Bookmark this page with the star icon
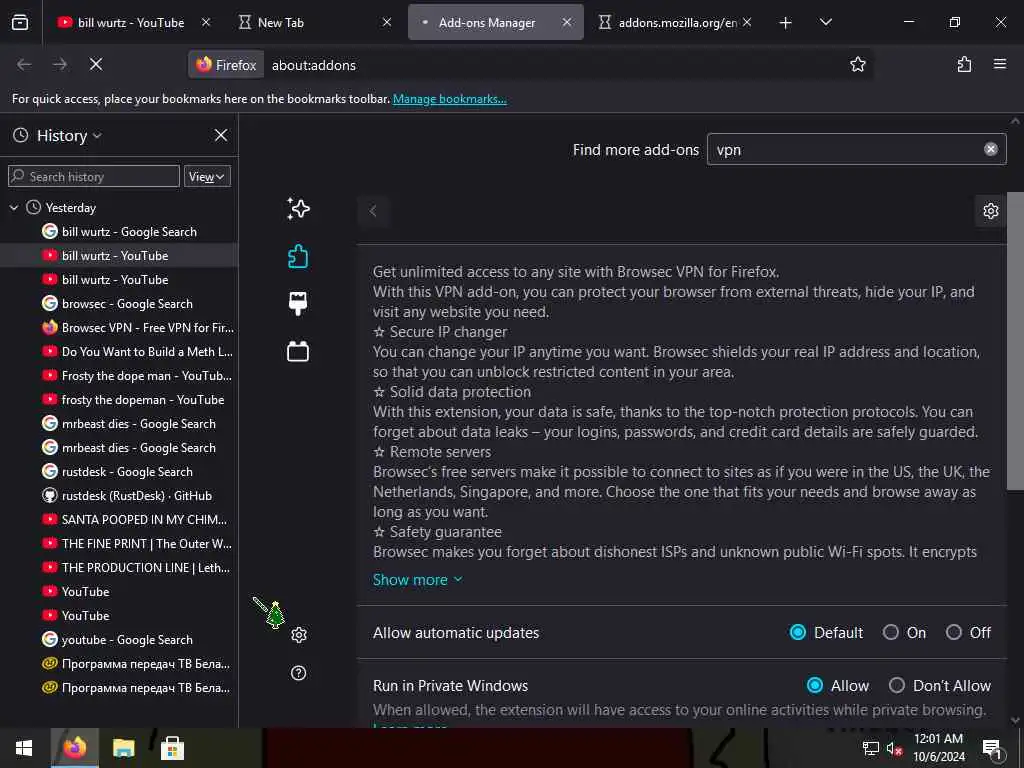 (x=857, y=65)
